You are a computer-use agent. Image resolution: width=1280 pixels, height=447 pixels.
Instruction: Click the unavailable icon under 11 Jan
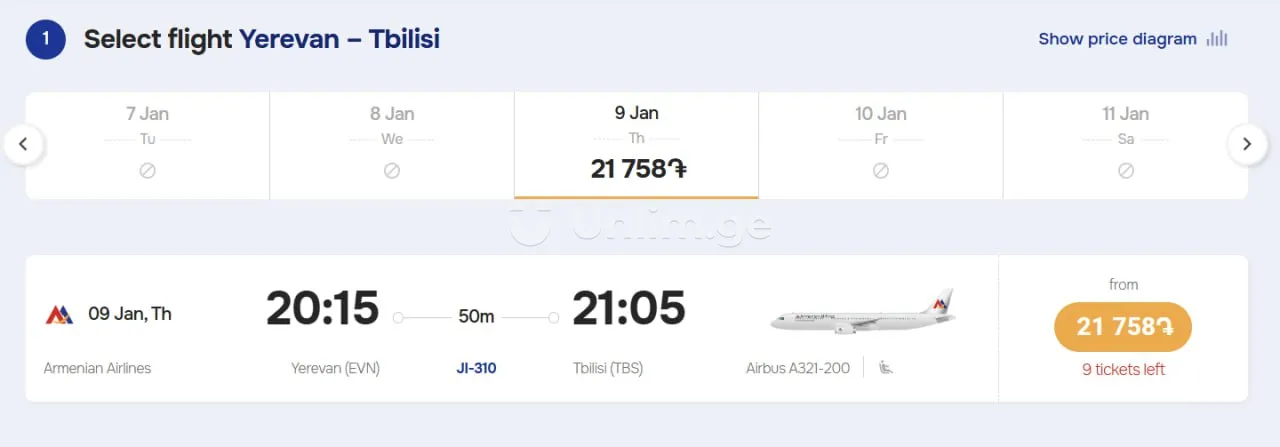1125,171
